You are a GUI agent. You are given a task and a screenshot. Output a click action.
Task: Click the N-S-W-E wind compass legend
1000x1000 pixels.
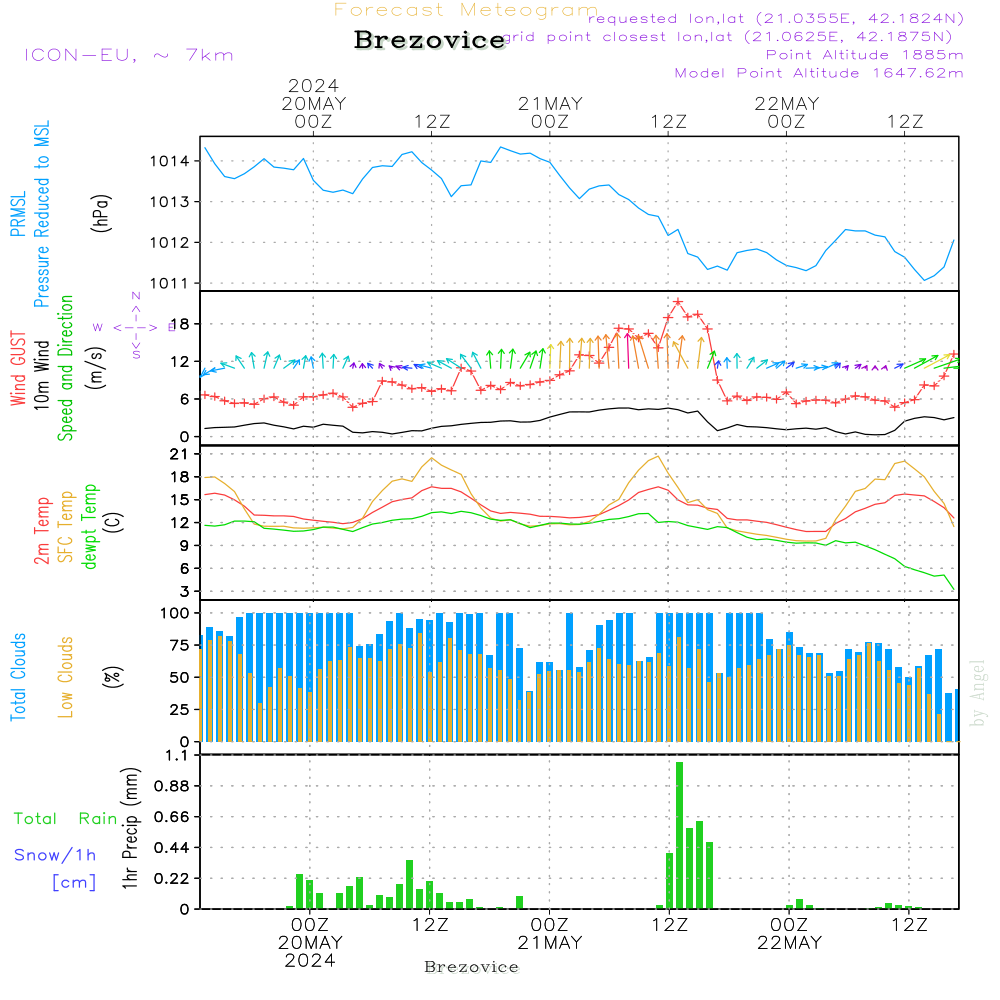(136, 327)
